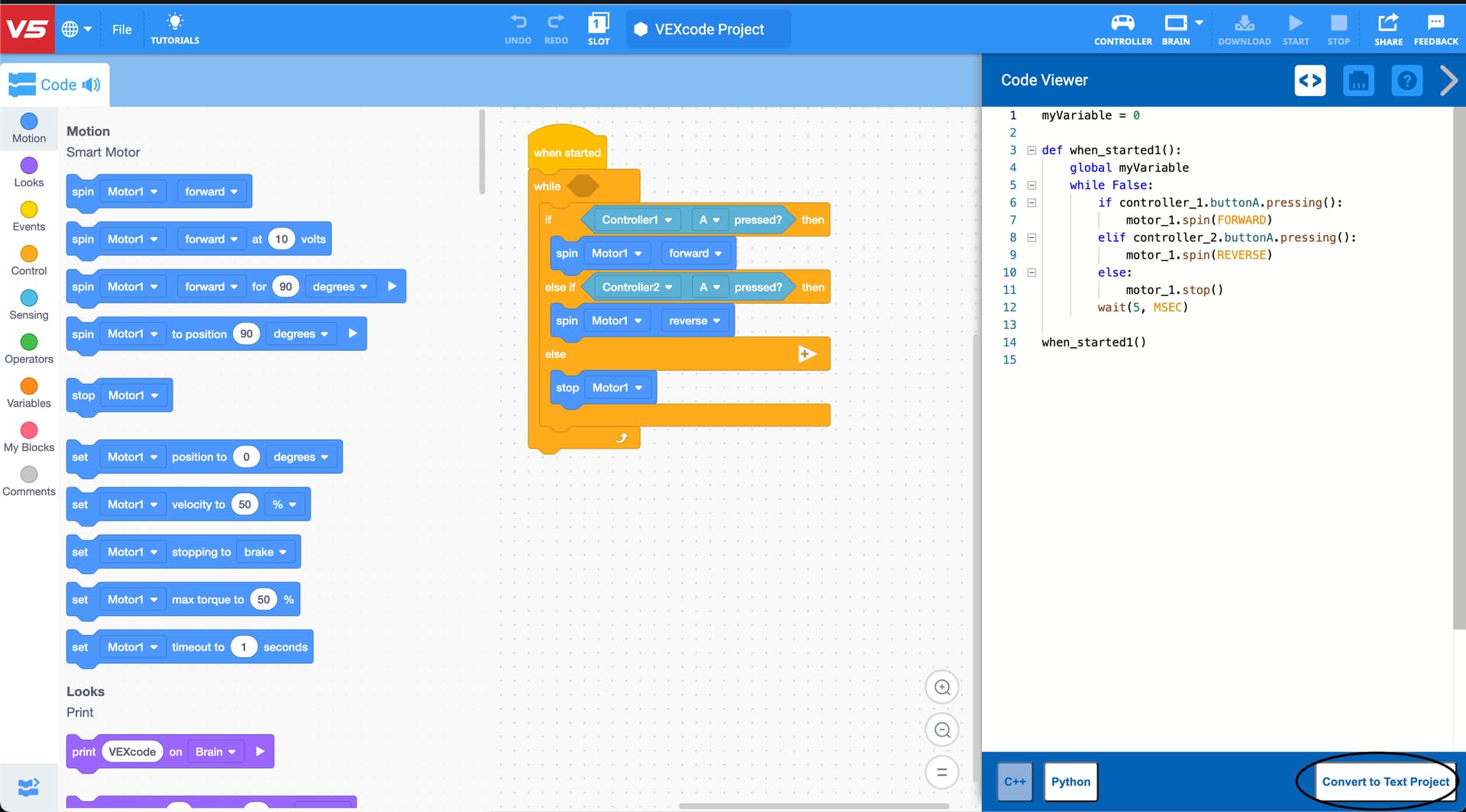This screenshot has width=1466, height=812.
Task: Open the brake dropdown in stopping block
Action: (x=265, y=552)
